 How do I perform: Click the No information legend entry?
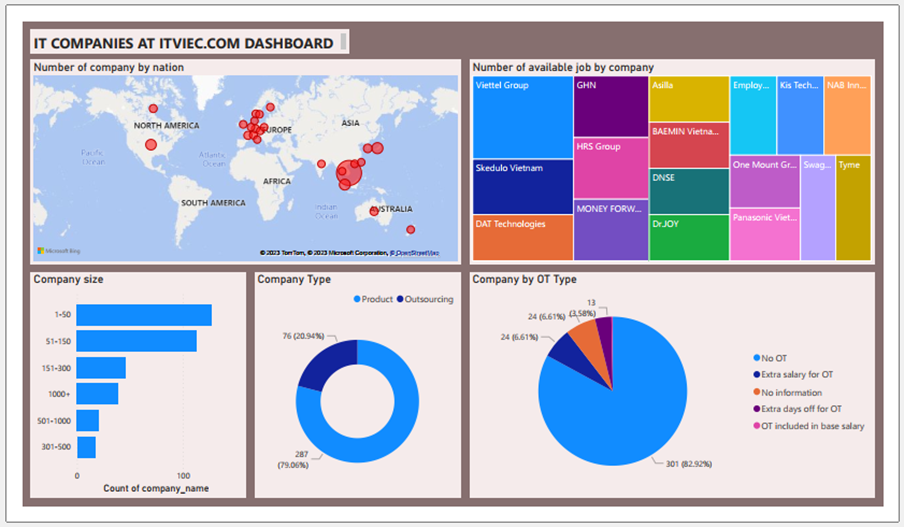[788, 392]
